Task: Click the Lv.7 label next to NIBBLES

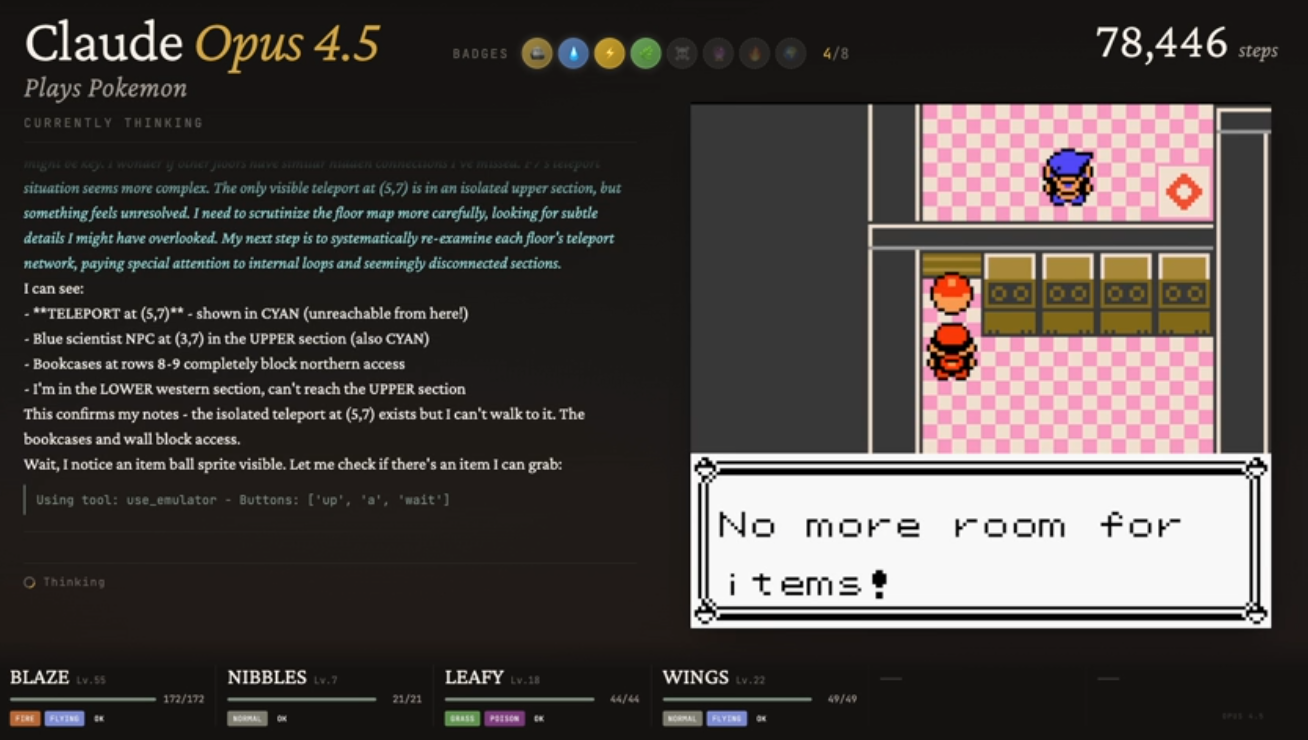Action: click(x=325, y=680)
